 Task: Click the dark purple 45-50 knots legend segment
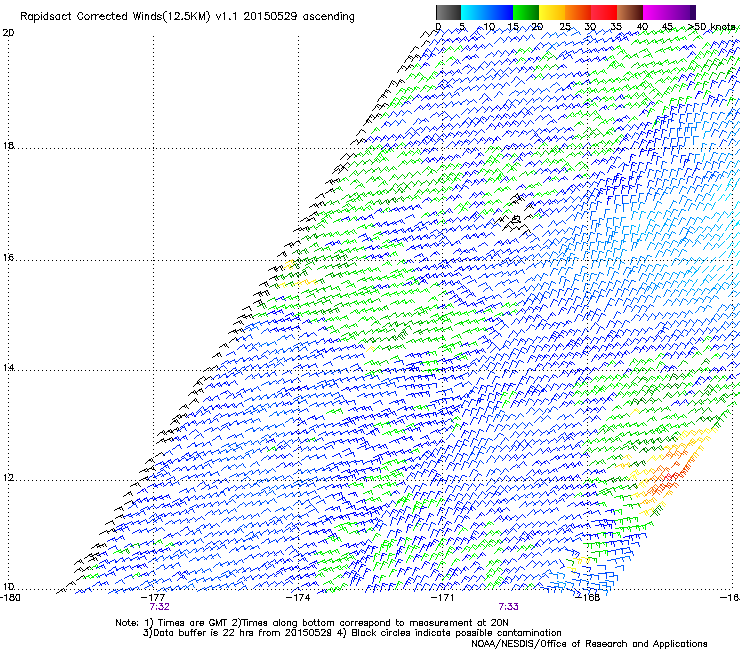[x=682, y=12]
